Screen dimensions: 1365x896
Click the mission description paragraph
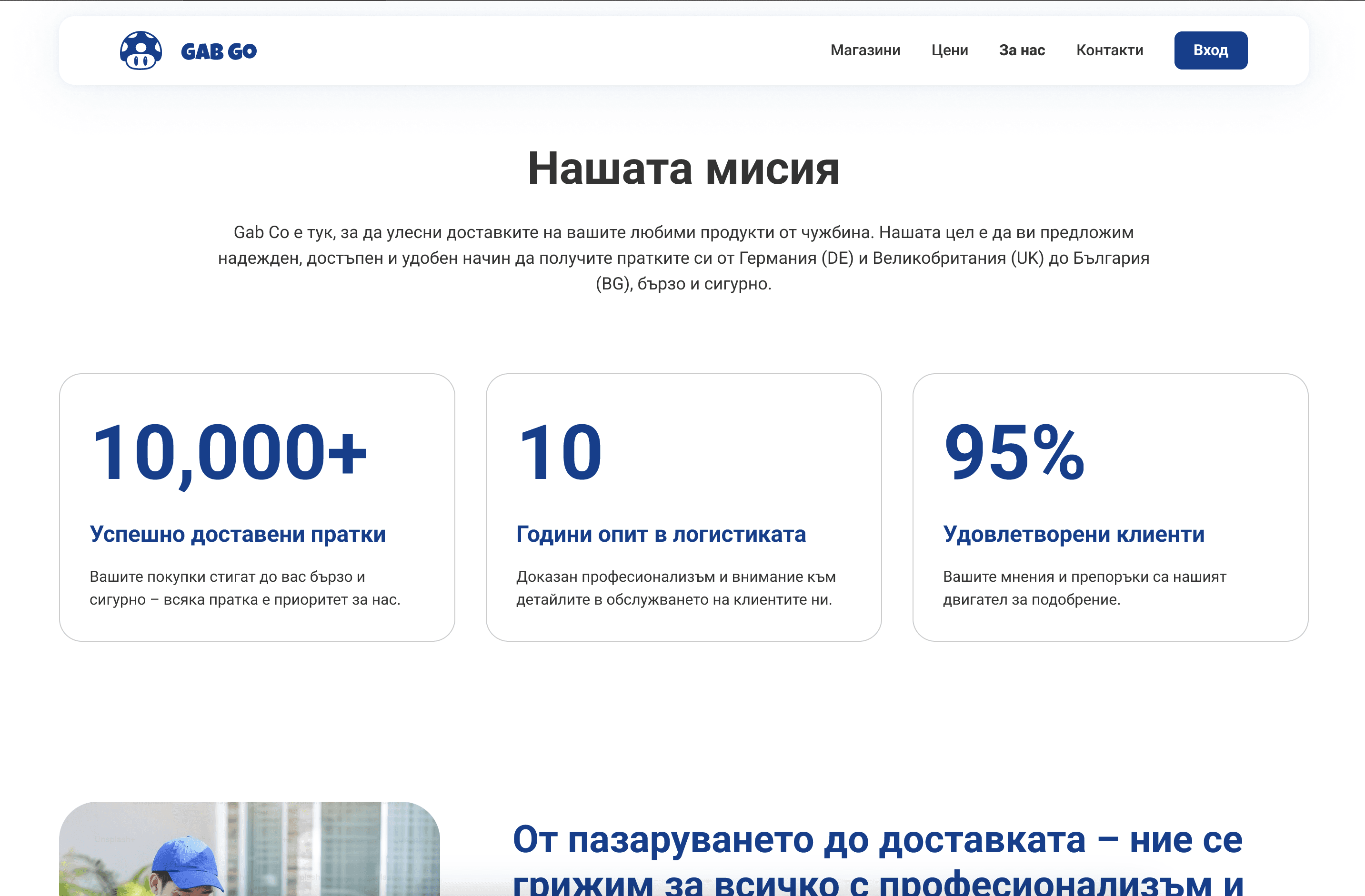point(683,258)
